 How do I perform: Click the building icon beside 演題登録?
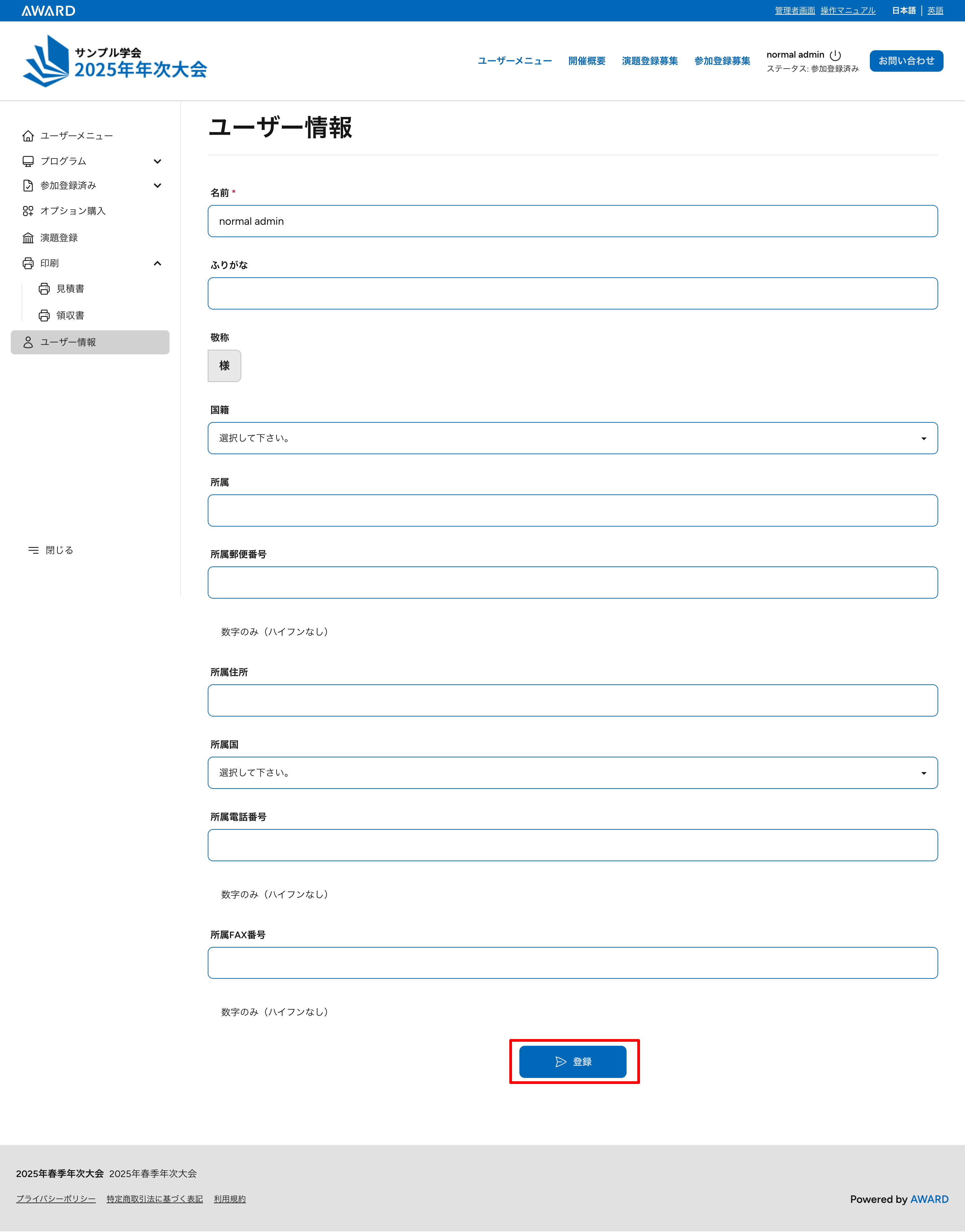28,238
